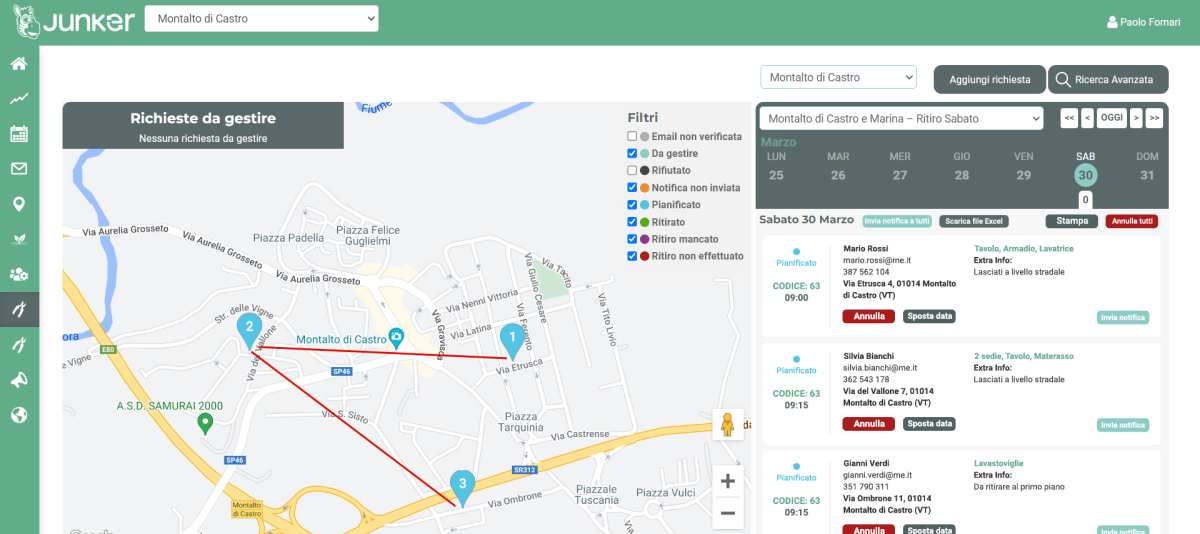Cancel Silvia Bianchi's request with Annulla

point(869,424)
